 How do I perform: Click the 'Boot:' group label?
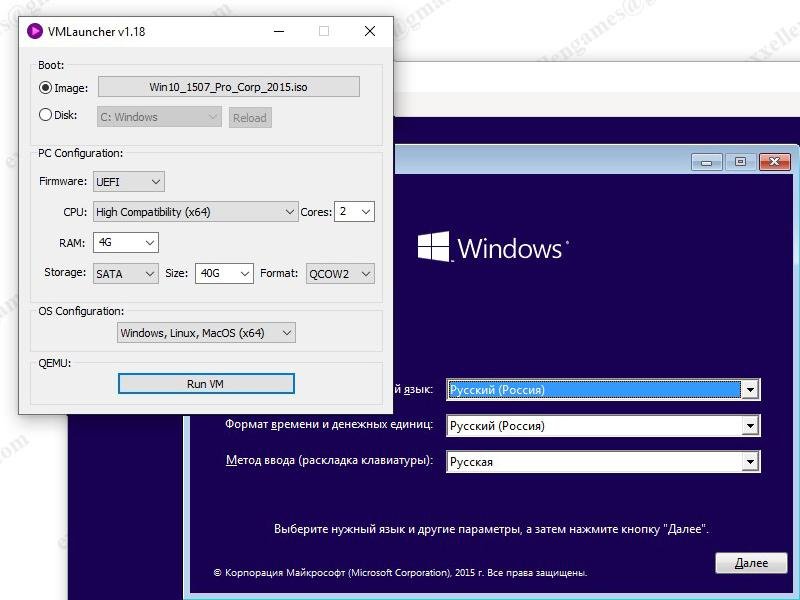(x=51, y=65)
